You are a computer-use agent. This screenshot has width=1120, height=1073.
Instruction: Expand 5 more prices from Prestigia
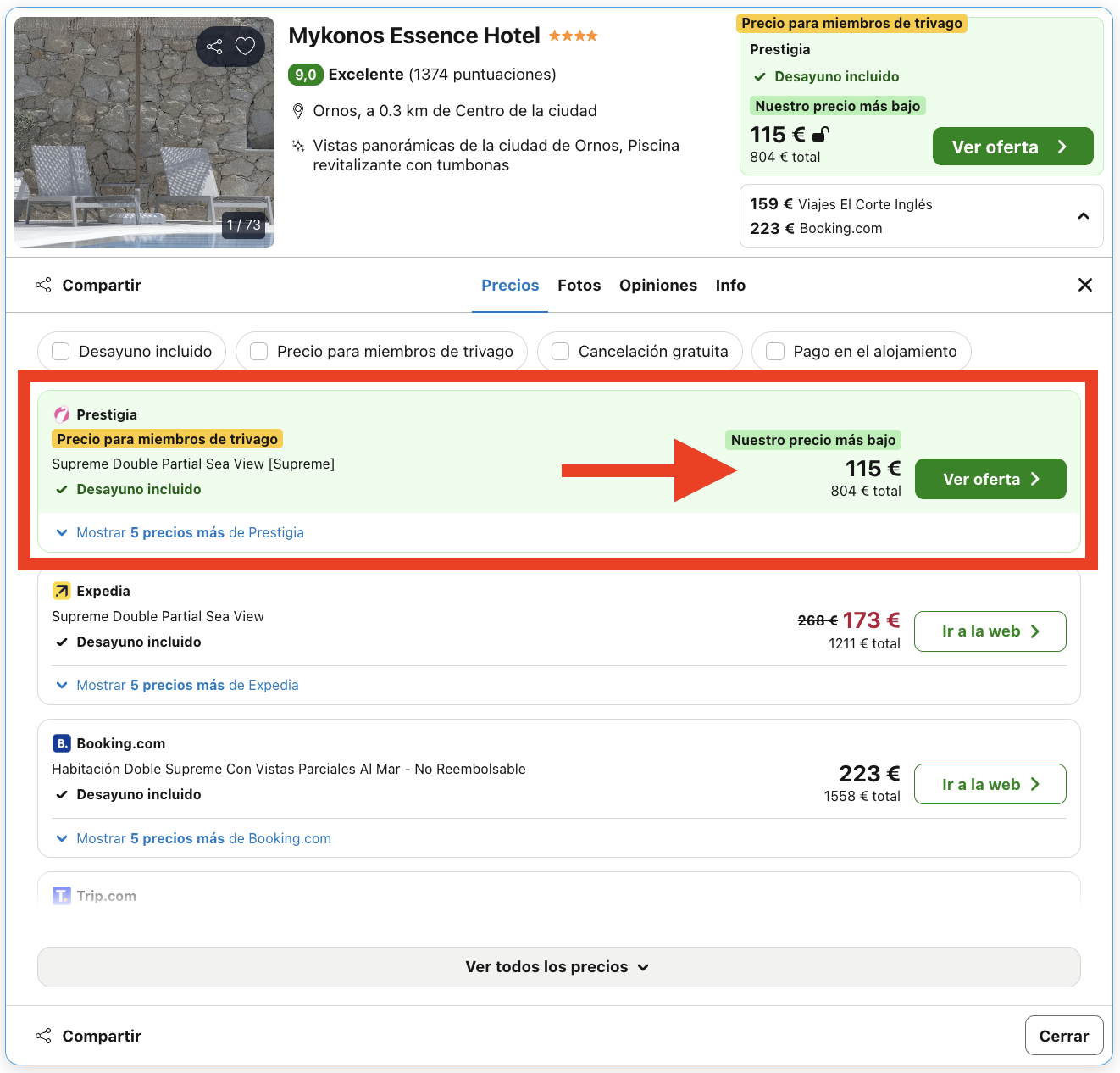[x=180, y=533]
